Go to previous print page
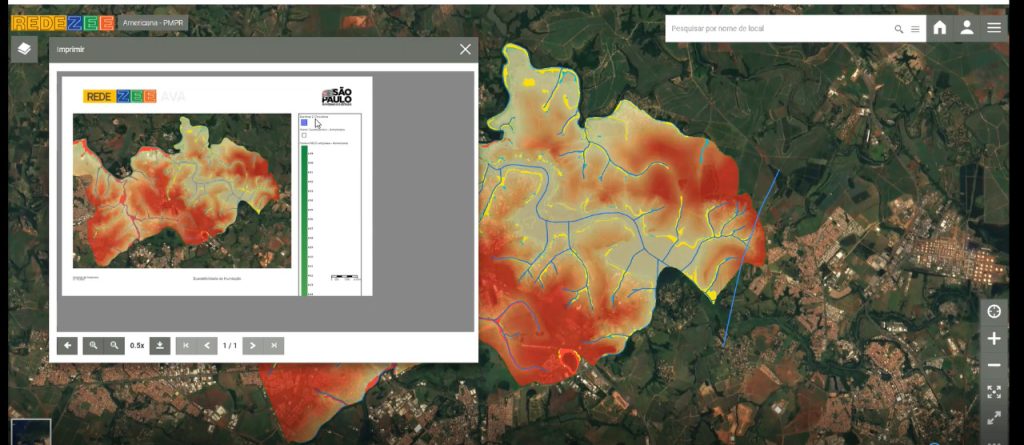Screen dimensions: 1024x445 [x=208, y=345]
